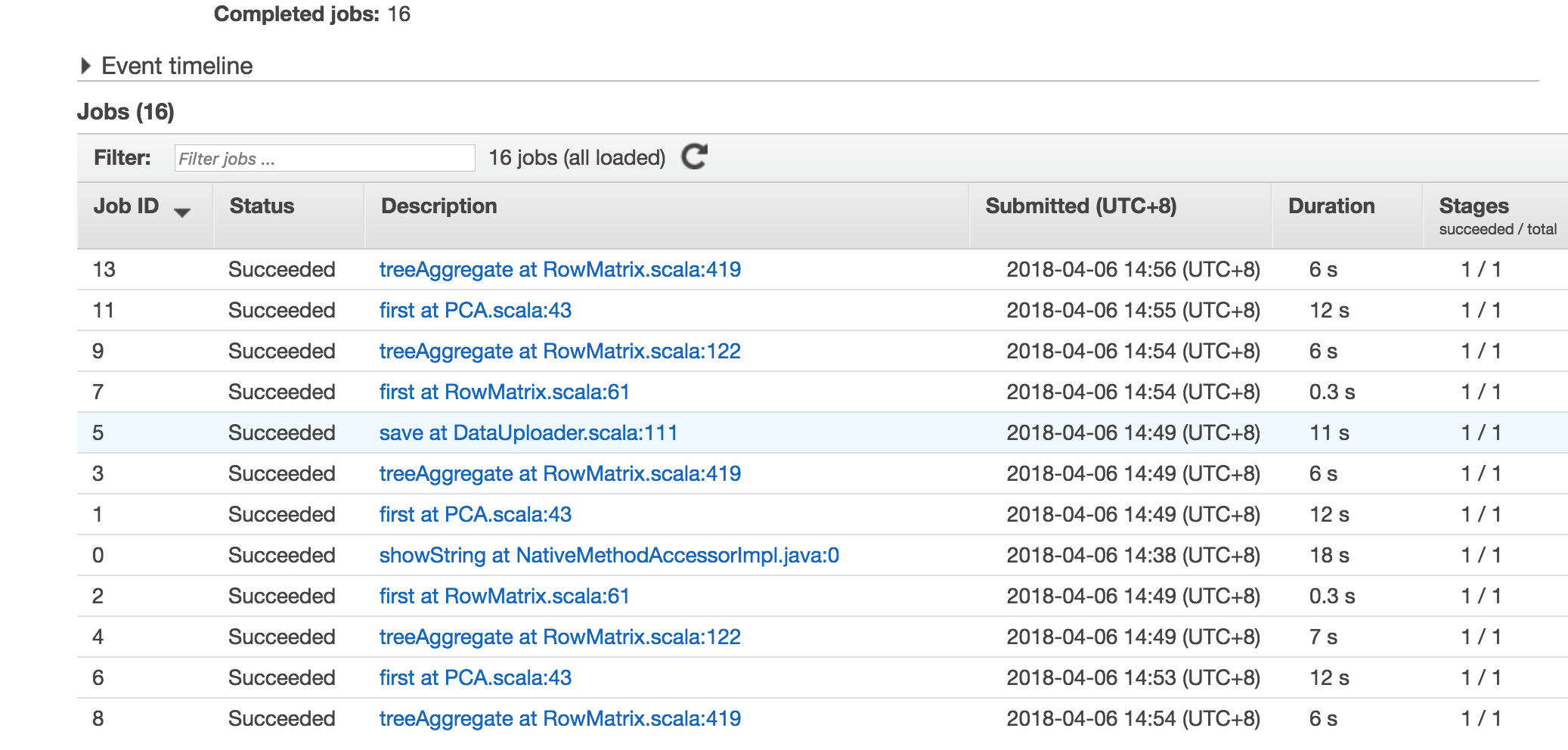
Task: Sort by Description column header
Action: pos(438,206)
